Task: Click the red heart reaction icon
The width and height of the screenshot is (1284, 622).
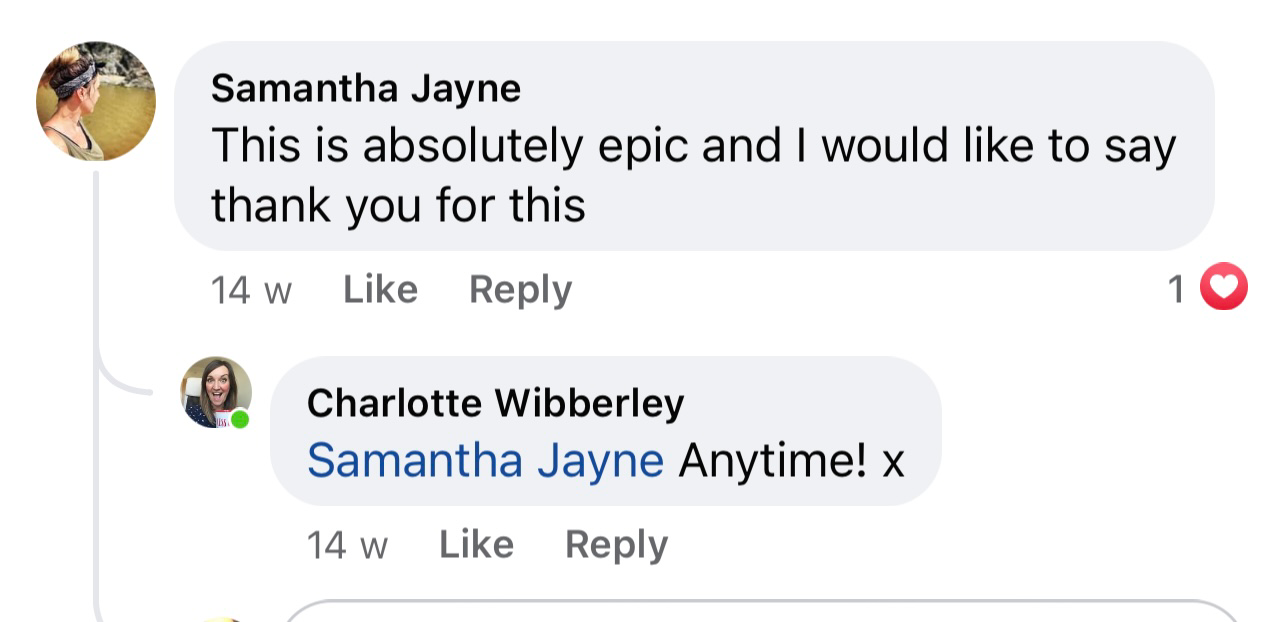Action: point(1223,288)
